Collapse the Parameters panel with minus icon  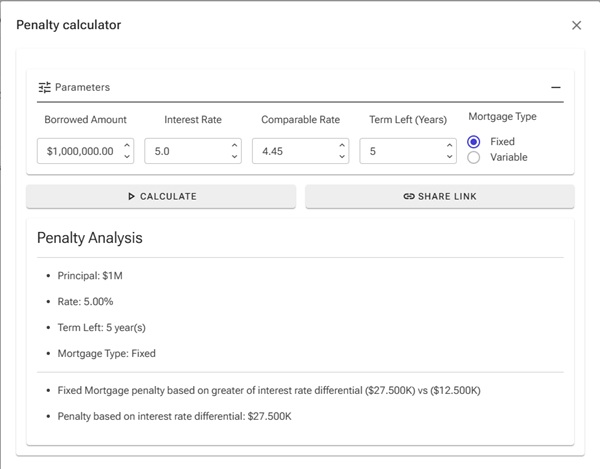point(556,88)
